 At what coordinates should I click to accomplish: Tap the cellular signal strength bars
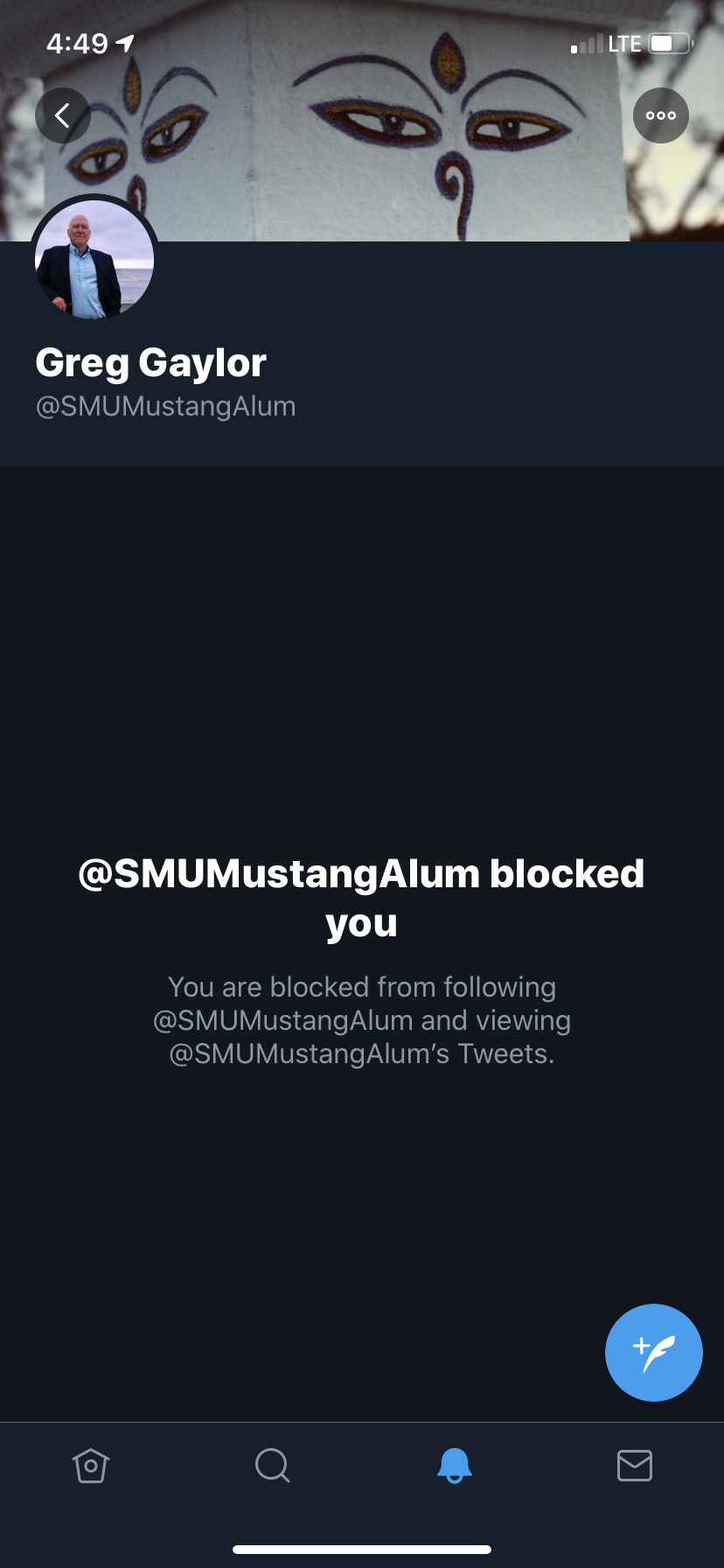point(587,44)
